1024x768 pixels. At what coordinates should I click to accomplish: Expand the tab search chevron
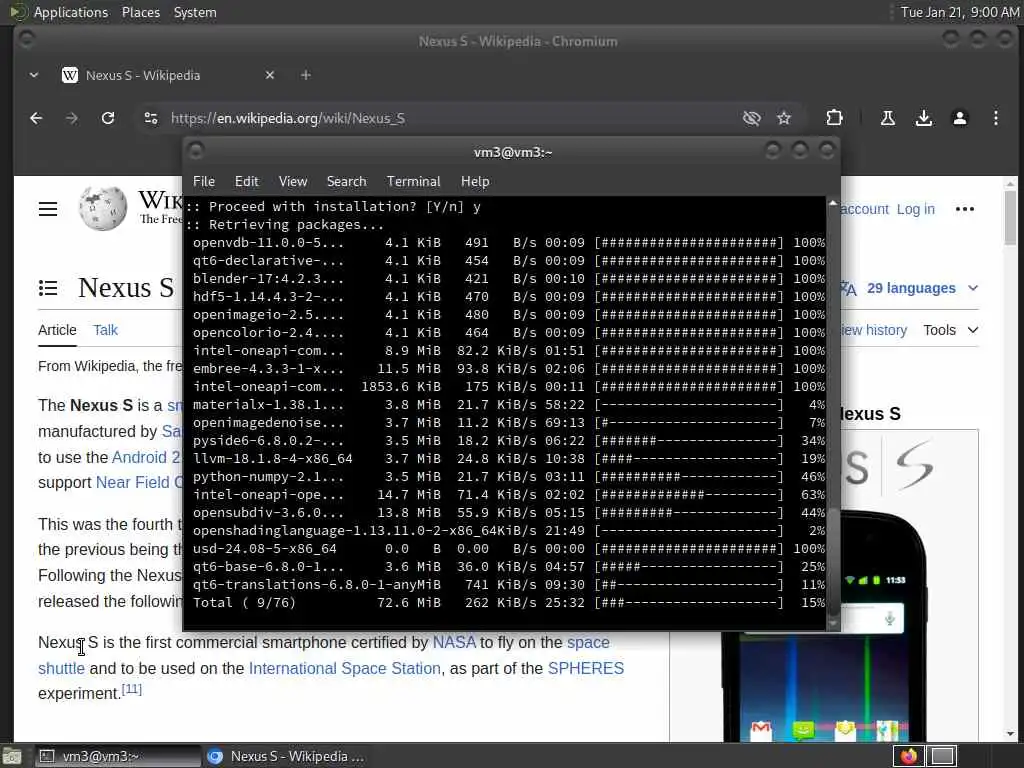click(x=33, y=75)
